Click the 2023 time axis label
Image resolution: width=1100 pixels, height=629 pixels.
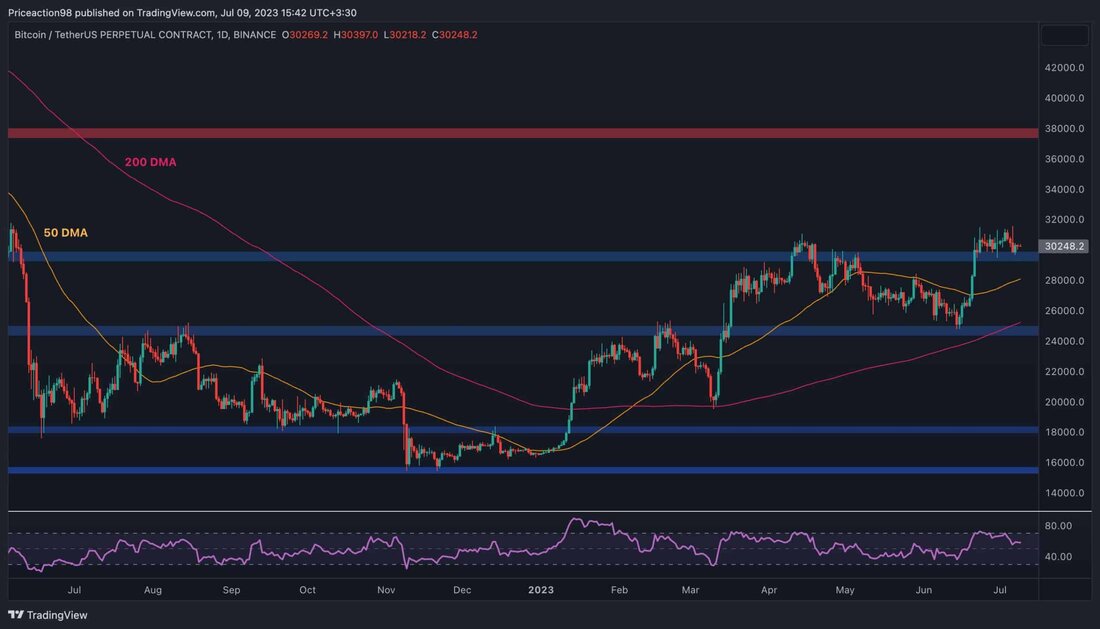click(x=541, y=590)
